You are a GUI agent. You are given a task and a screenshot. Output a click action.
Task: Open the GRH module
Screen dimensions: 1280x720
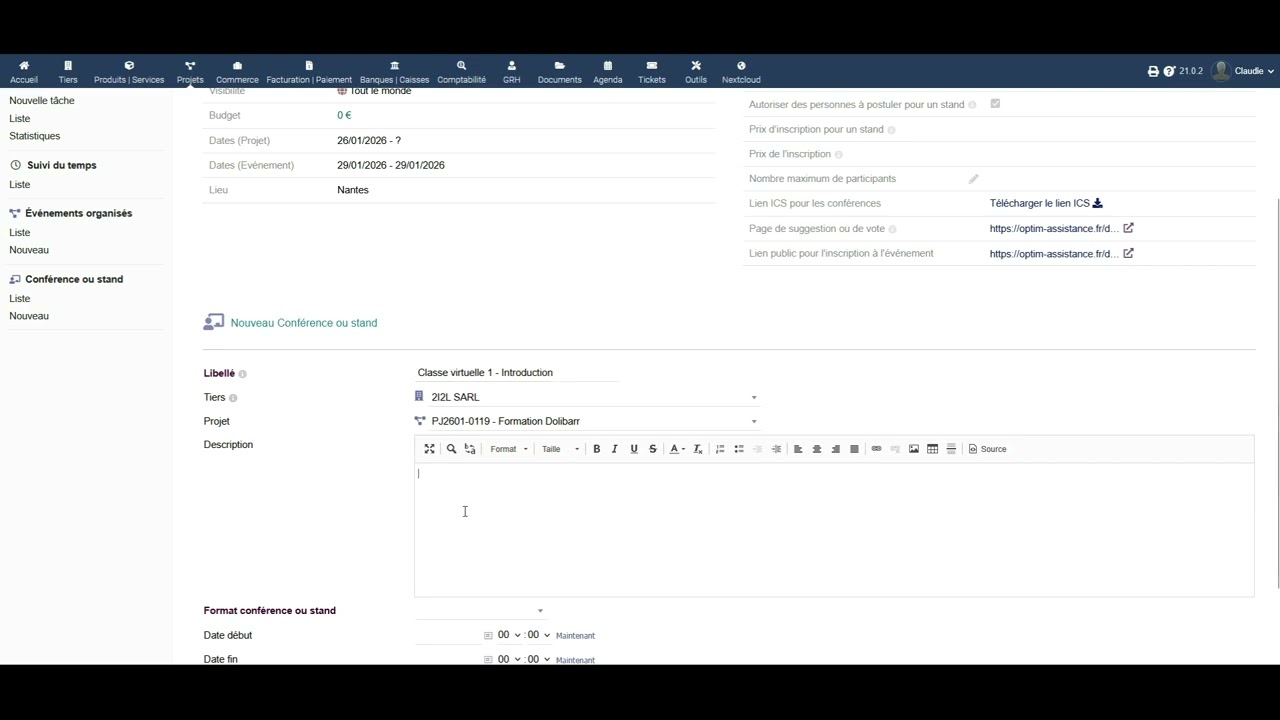click(512, 72)
